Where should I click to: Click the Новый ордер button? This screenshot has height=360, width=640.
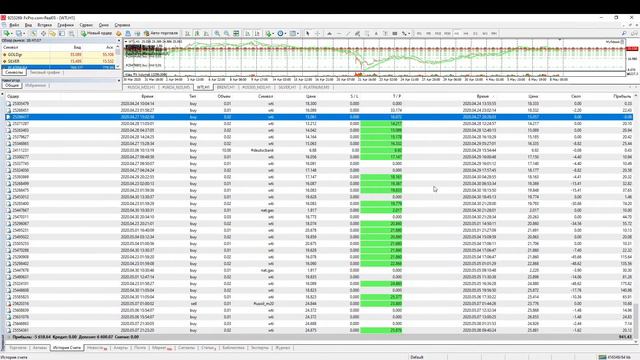coord(97,33)
